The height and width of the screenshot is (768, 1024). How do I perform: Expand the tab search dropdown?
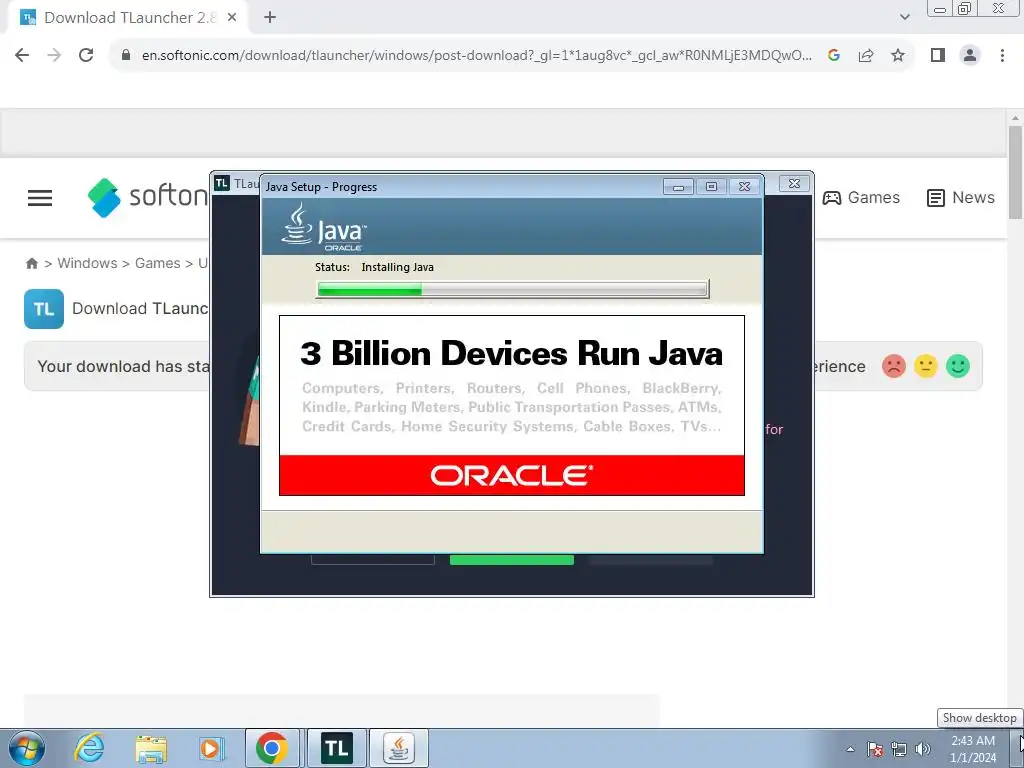click(904, 18)
